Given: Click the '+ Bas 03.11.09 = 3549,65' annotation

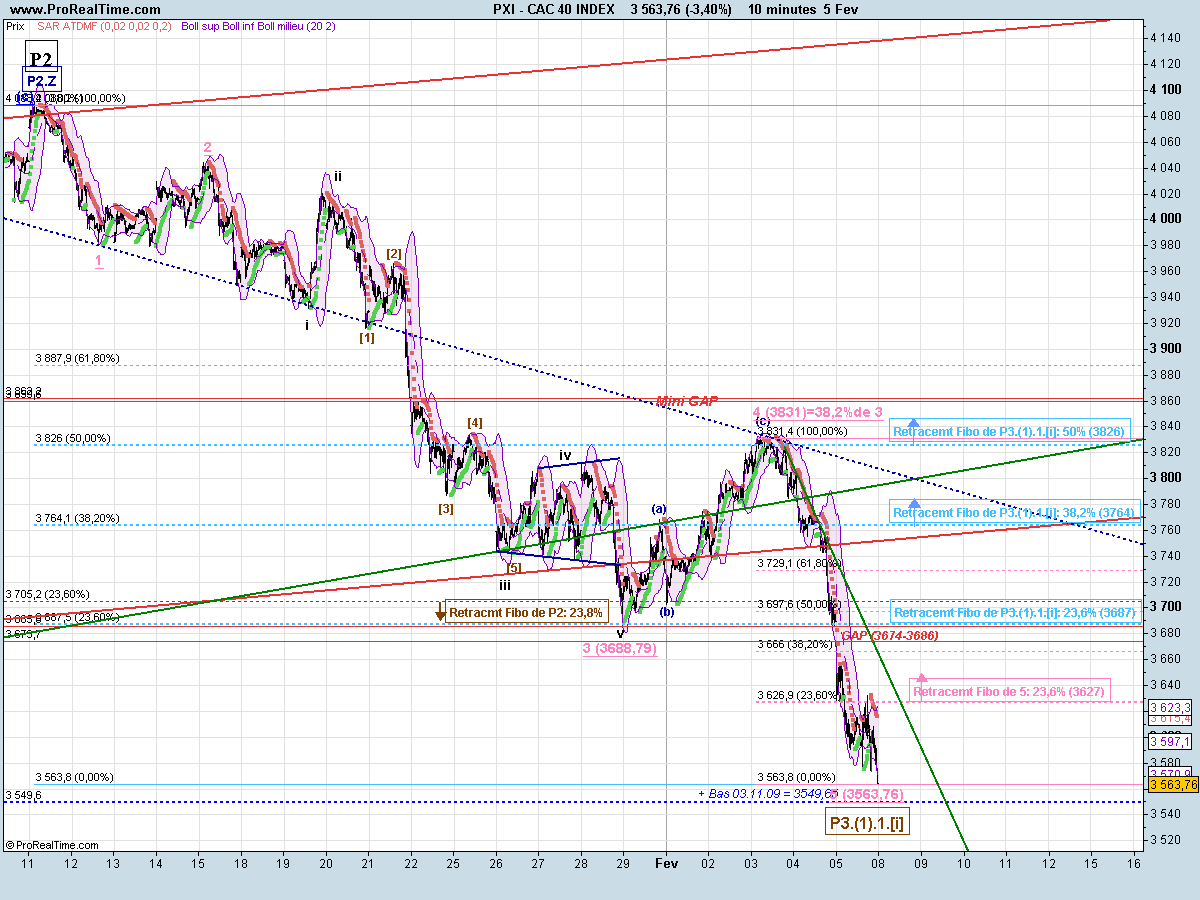Looking at the screenshot, I should pos(766,793).
